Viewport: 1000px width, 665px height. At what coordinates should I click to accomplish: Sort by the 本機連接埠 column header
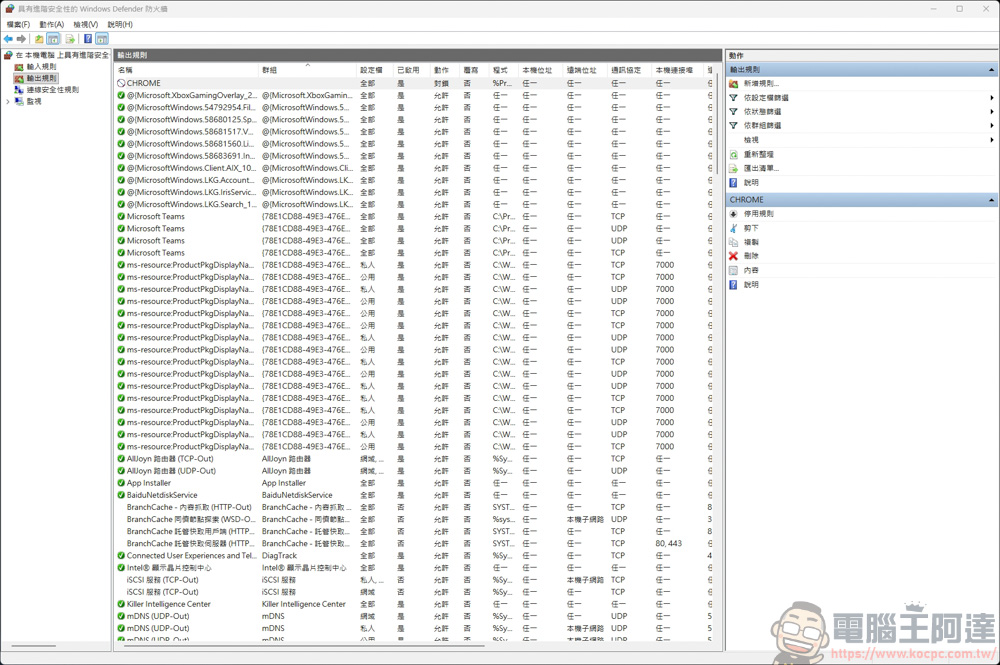pyautogui.click(x=678, y=70)
